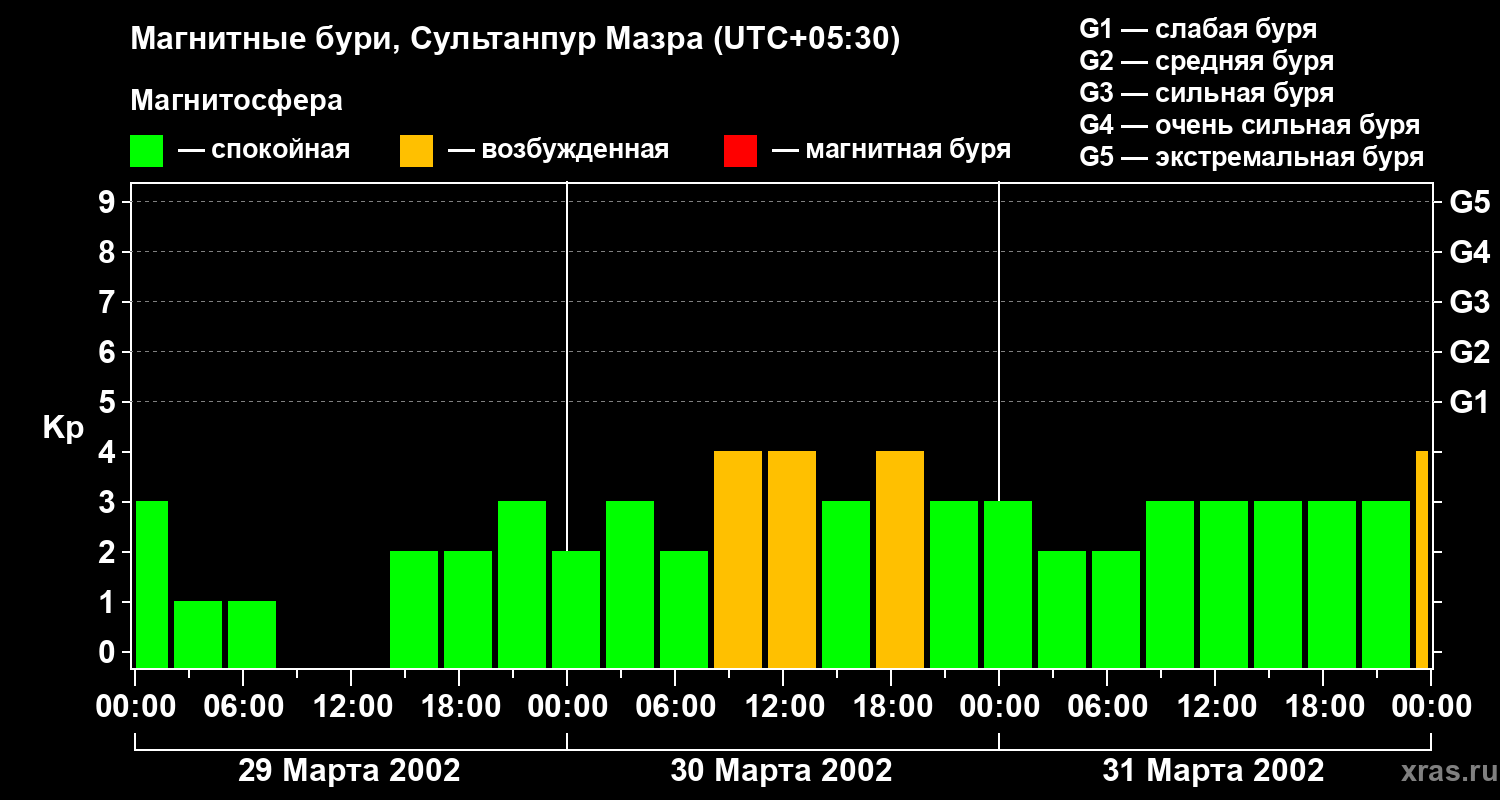Click the narrow orange Kp 4 bar ending 31 Марта
This screenshot has width=1500, height=800.
(1422, 560)
